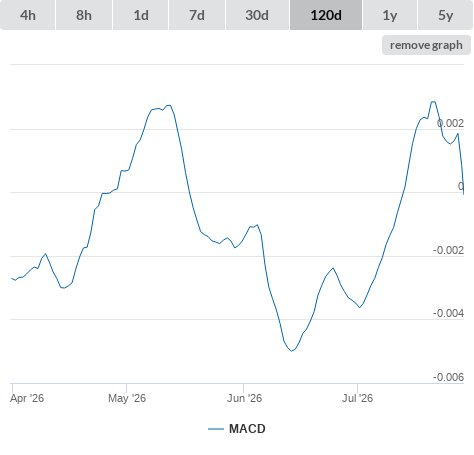Click the active 120d range tab
The height and width of the screenshot is (455, 474).
pos(326,15)
